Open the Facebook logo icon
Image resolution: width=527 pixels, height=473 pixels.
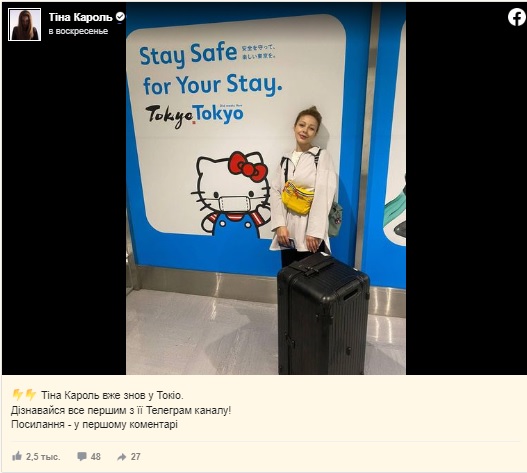pos(517,17)
